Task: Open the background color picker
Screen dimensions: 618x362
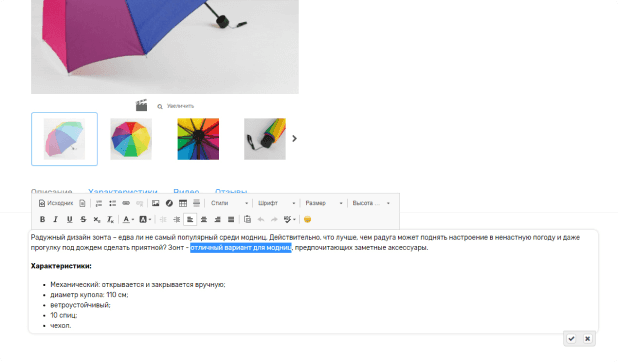Action: (x=145, y=219)
